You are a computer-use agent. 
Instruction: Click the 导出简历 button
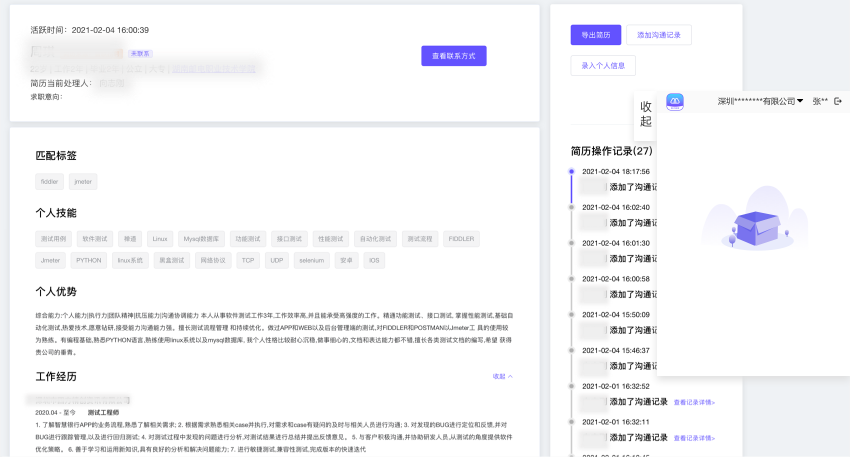[596, 35]
